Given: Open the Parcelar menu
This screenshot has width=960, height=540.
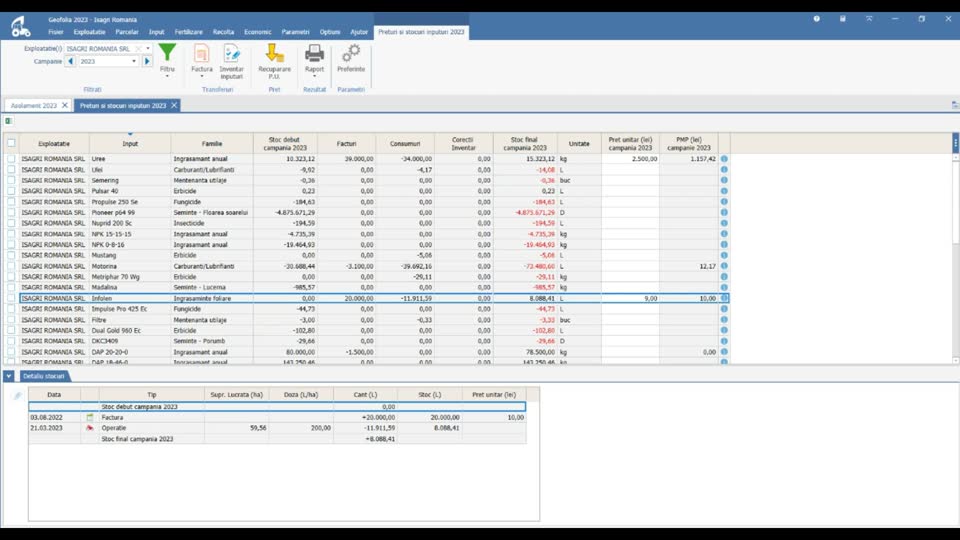Looking at the screenshot, I should [x=127, y=32].
